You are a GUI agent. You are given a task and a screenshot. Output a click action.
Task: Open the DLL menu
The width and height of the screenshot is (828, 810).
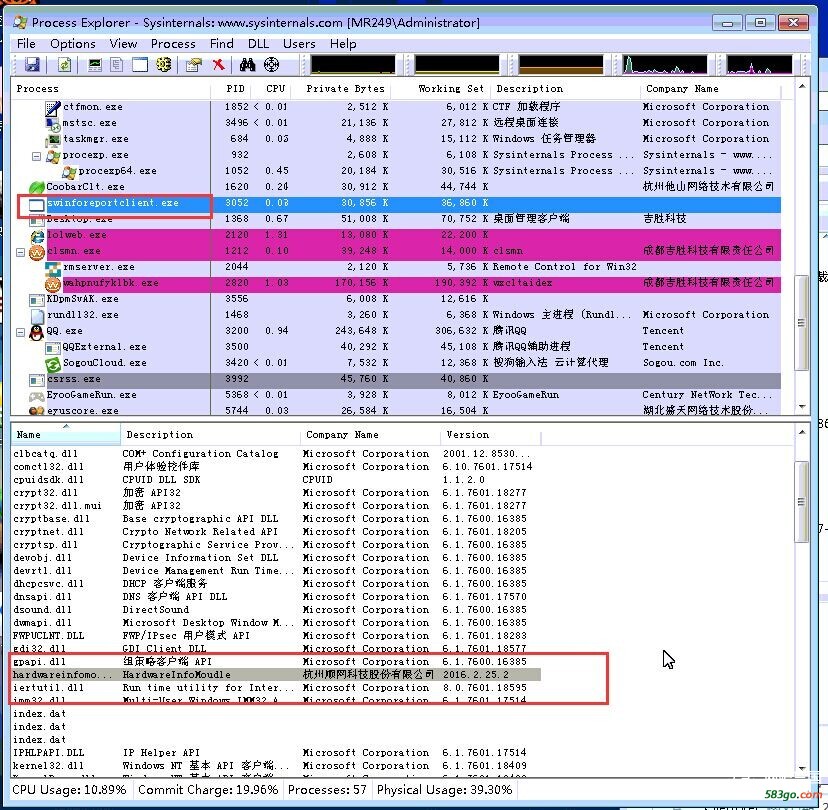(x=258, y=44)
